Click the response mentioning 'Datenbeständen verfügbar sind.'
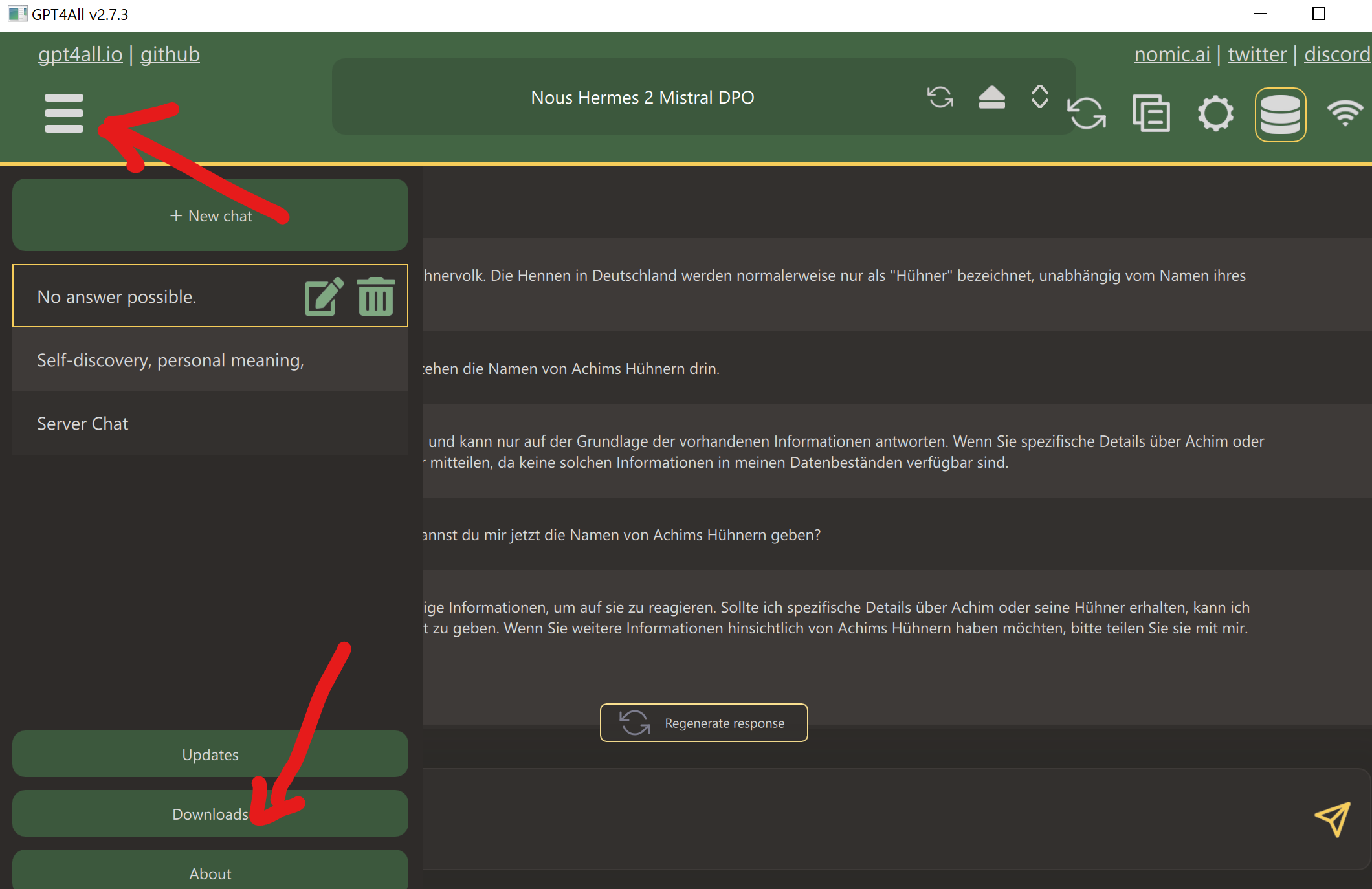 tap(897, 451)
